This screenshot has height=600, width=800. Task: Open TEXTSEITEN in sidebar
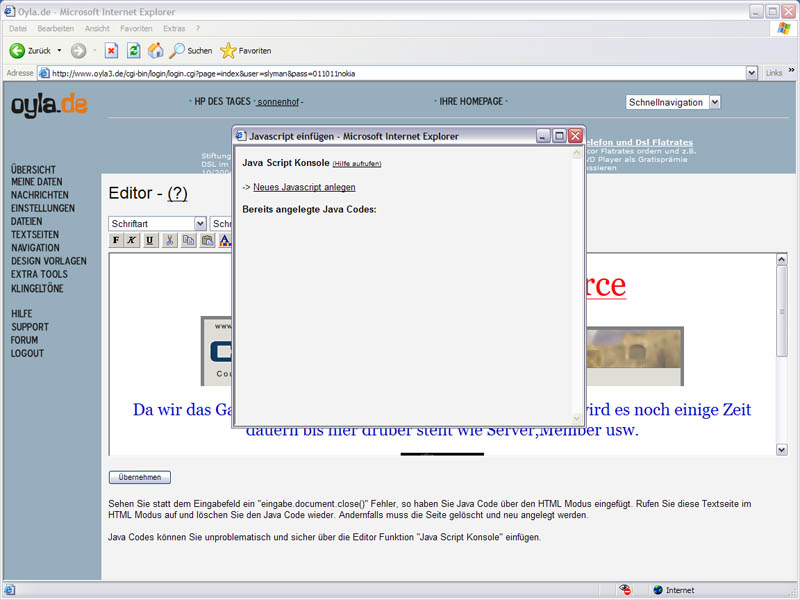pyautogui.click(x=35, y=235)
